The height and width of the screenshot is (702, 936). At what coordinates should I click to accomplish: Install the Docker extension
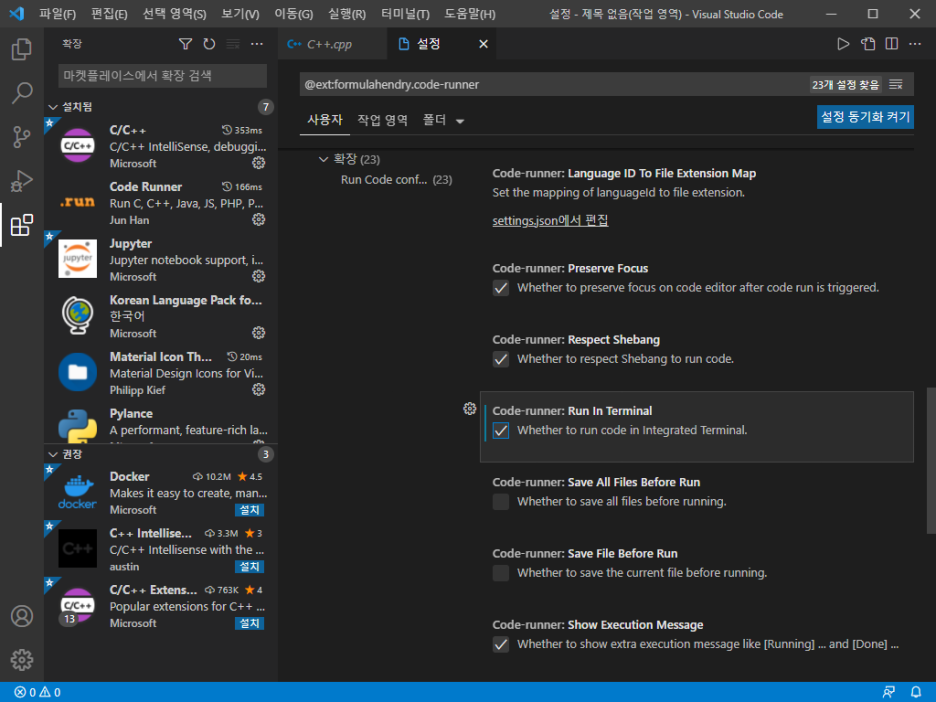(249, 510)
